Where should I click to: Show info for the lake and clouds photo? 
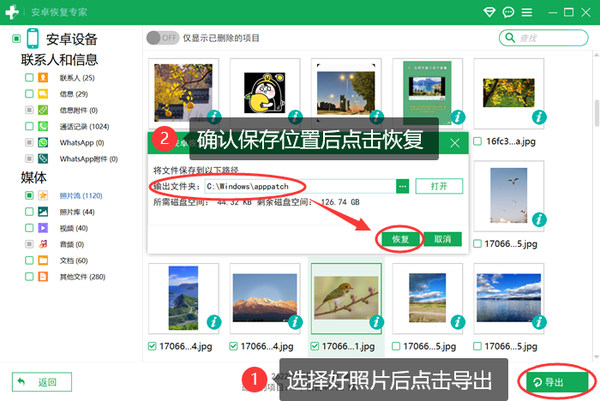coord(539,322)
